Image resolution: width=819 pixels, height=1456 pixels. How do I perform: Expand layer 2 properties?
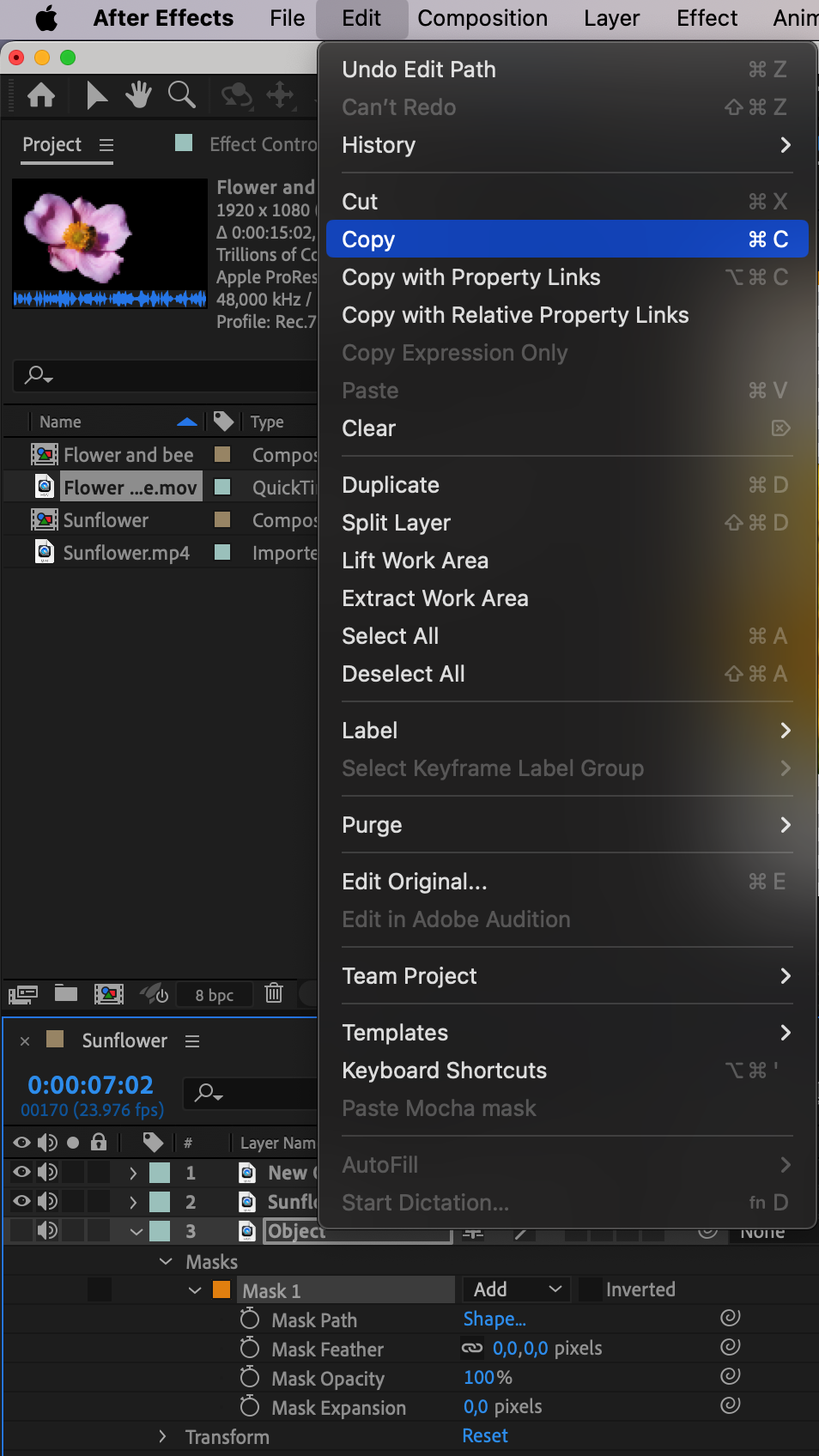point(133,1202)
